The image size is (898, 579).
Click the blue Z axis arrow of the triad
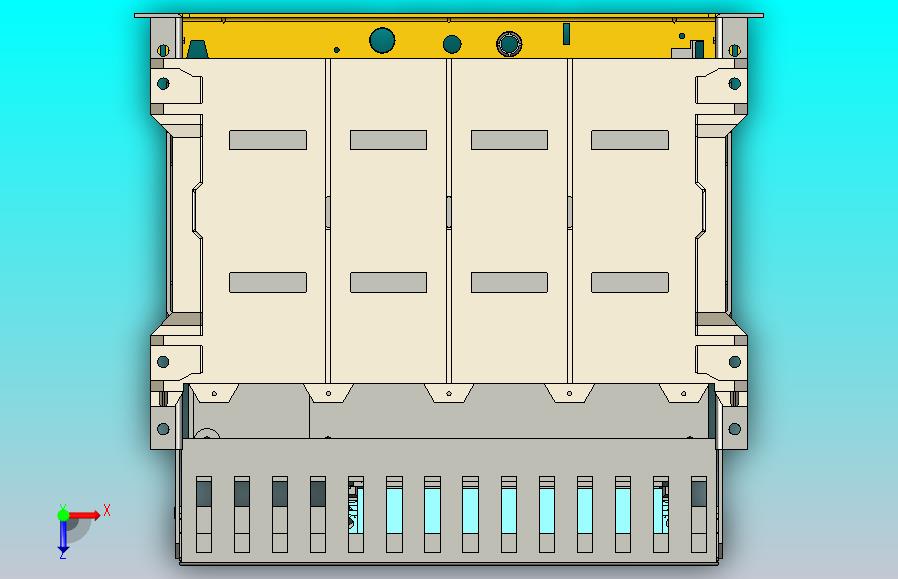(63, 535)
